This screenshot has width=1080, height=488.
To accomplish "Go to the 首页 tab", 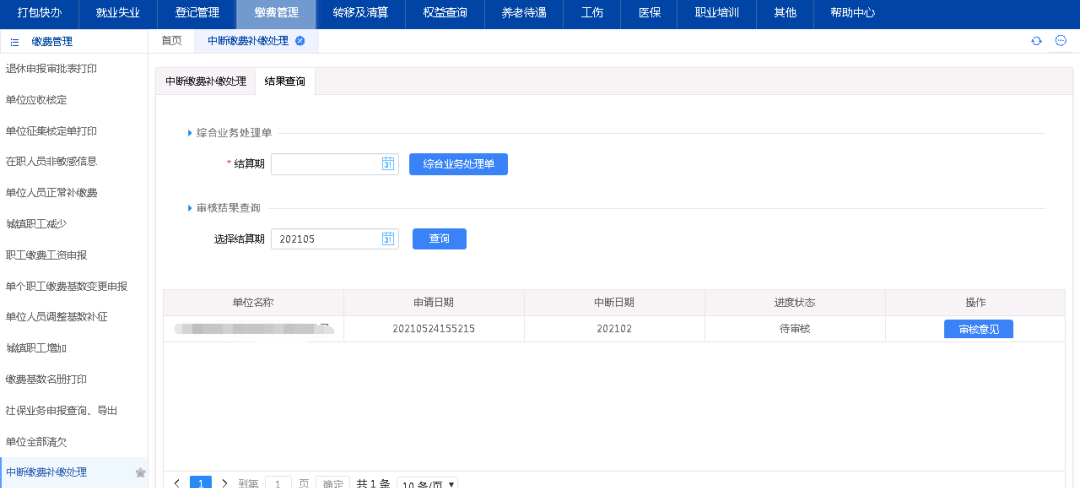I will point(171,41).
